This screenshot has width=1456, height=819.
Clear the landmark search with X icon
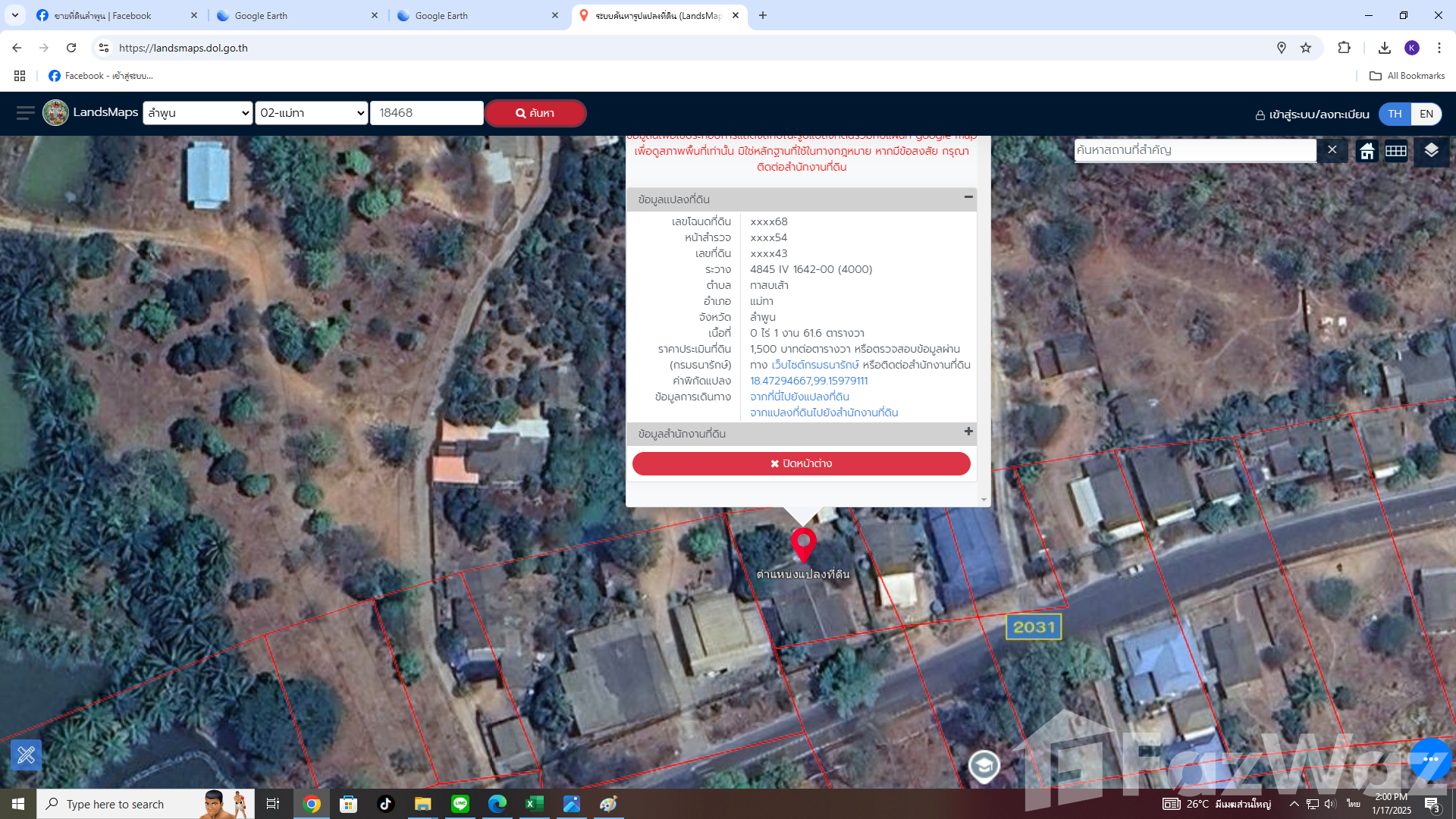tap(1332, 150)
